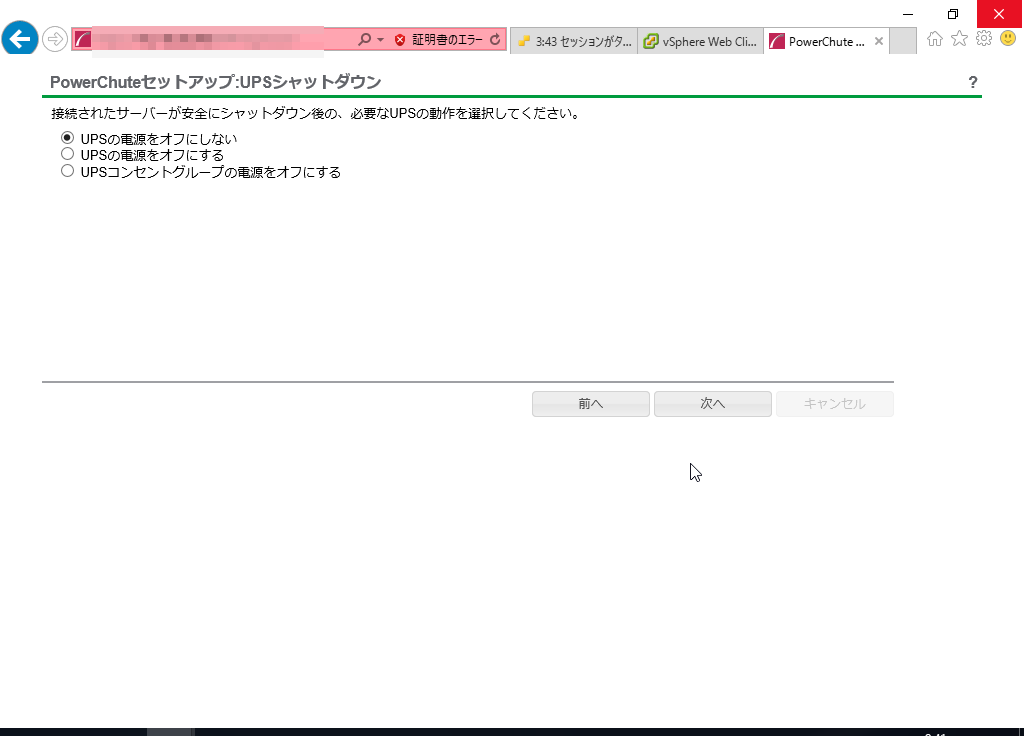Click the 前へ (Previous) button
The height and width of the screenshot is (736, 1024).
[591, 404]
